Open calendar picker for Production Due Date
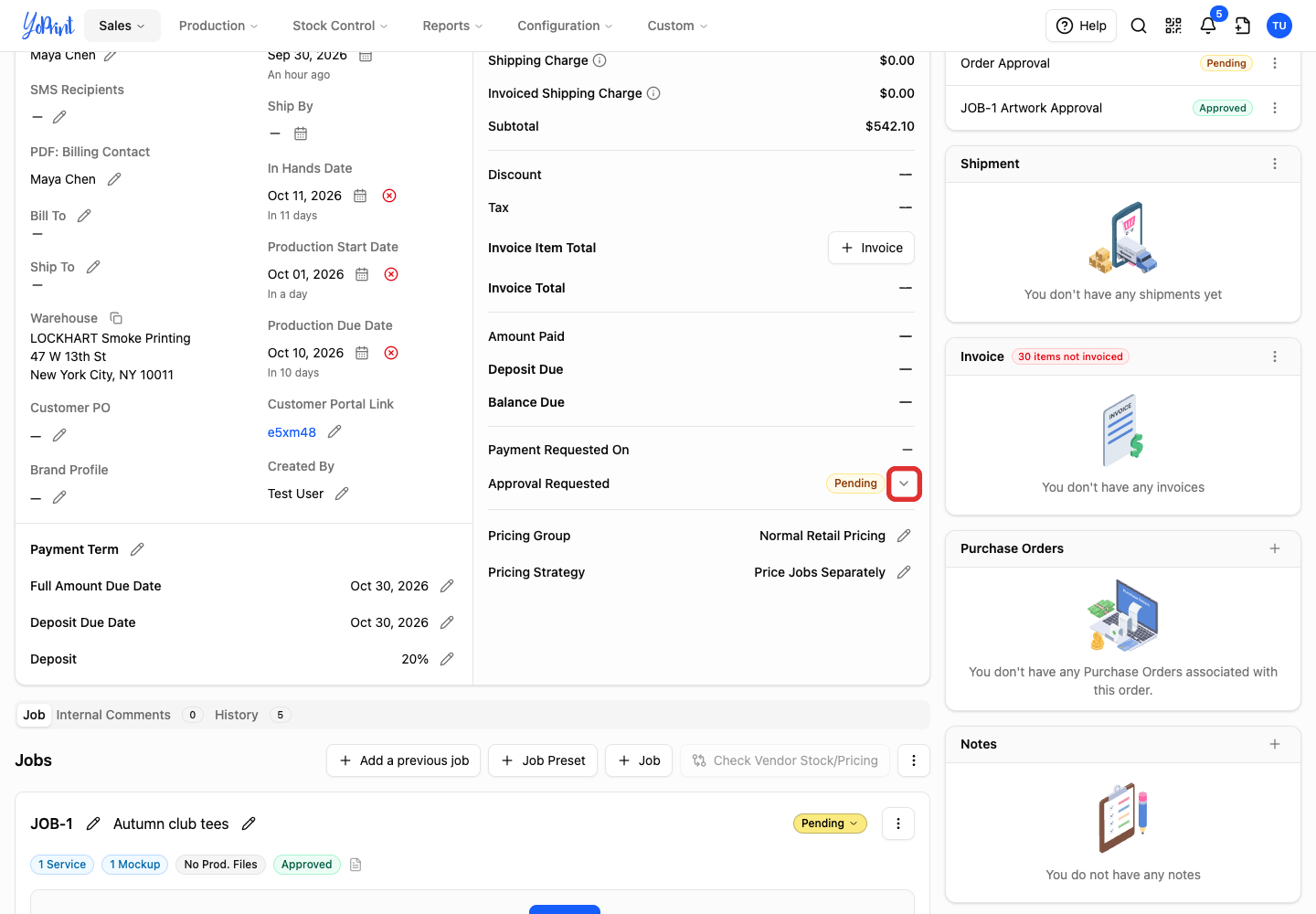Viewport: 1316px width, 914px height. (362, 353)
